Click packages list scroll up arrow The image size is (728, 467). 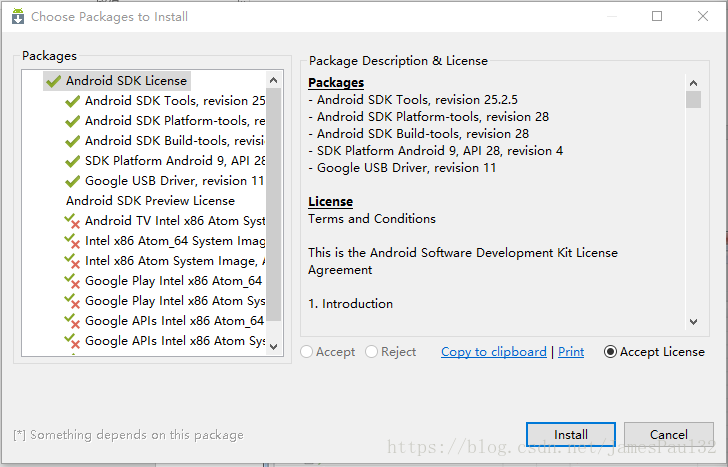(x=273, y=80)
